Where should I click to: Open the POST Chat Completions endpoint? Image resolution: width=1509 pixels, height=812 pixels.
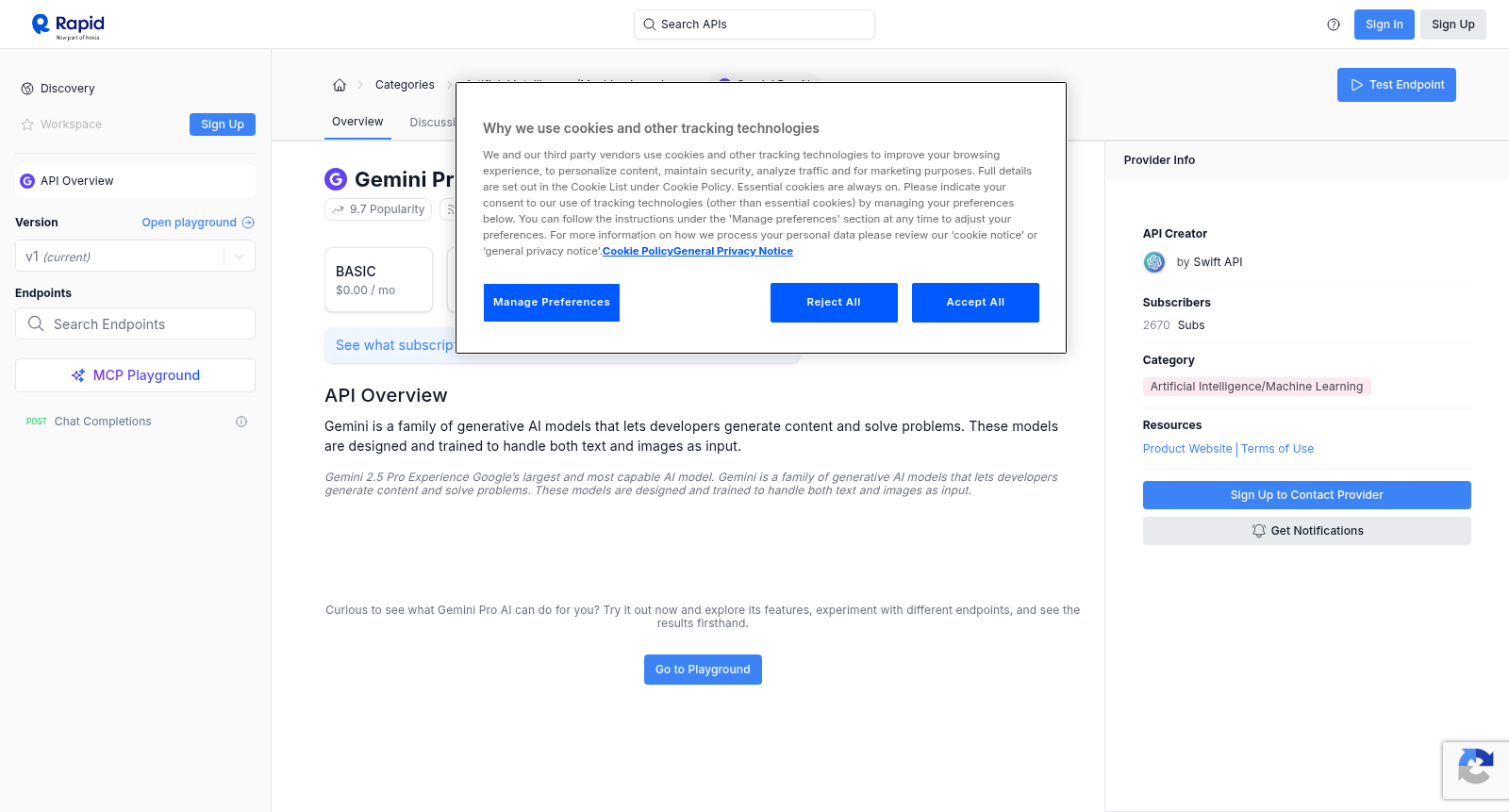point(135,422)
